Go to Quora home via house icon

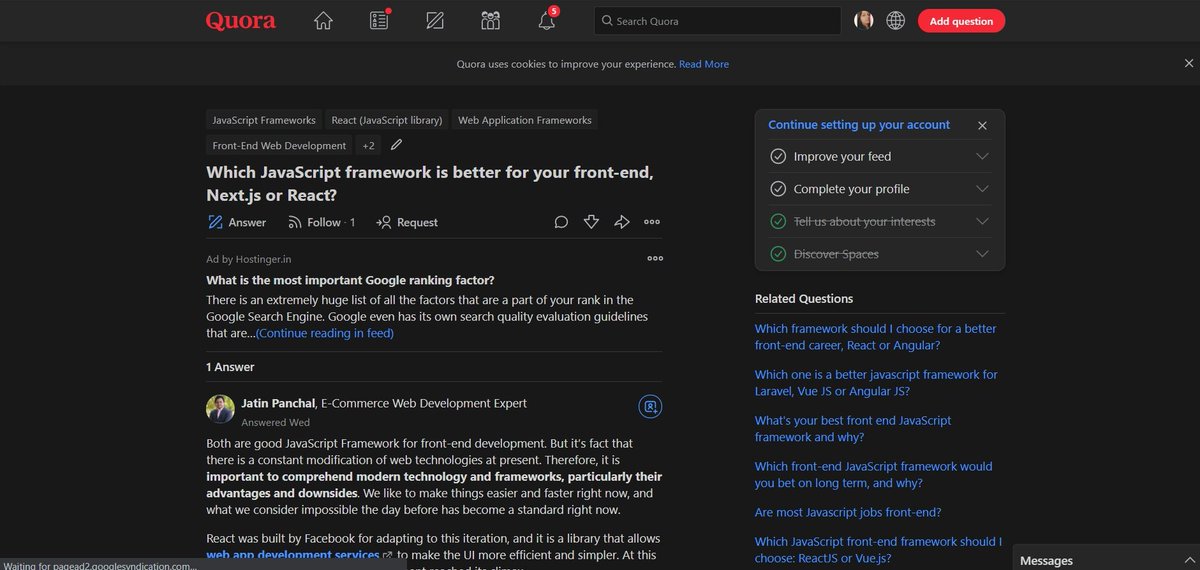click(323, 21)
